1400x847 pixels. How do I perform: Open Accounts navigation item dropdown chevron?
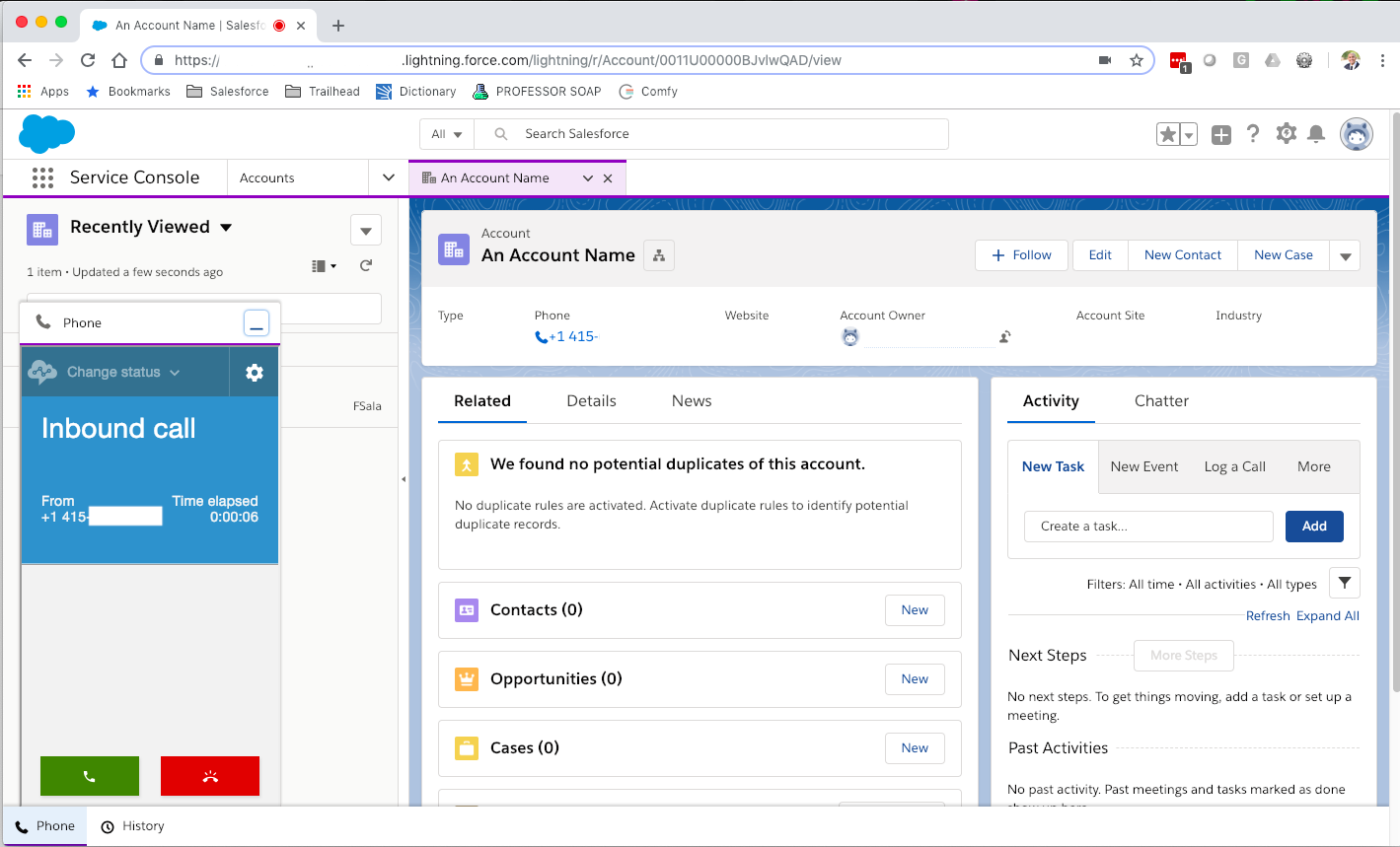point(389,178)
